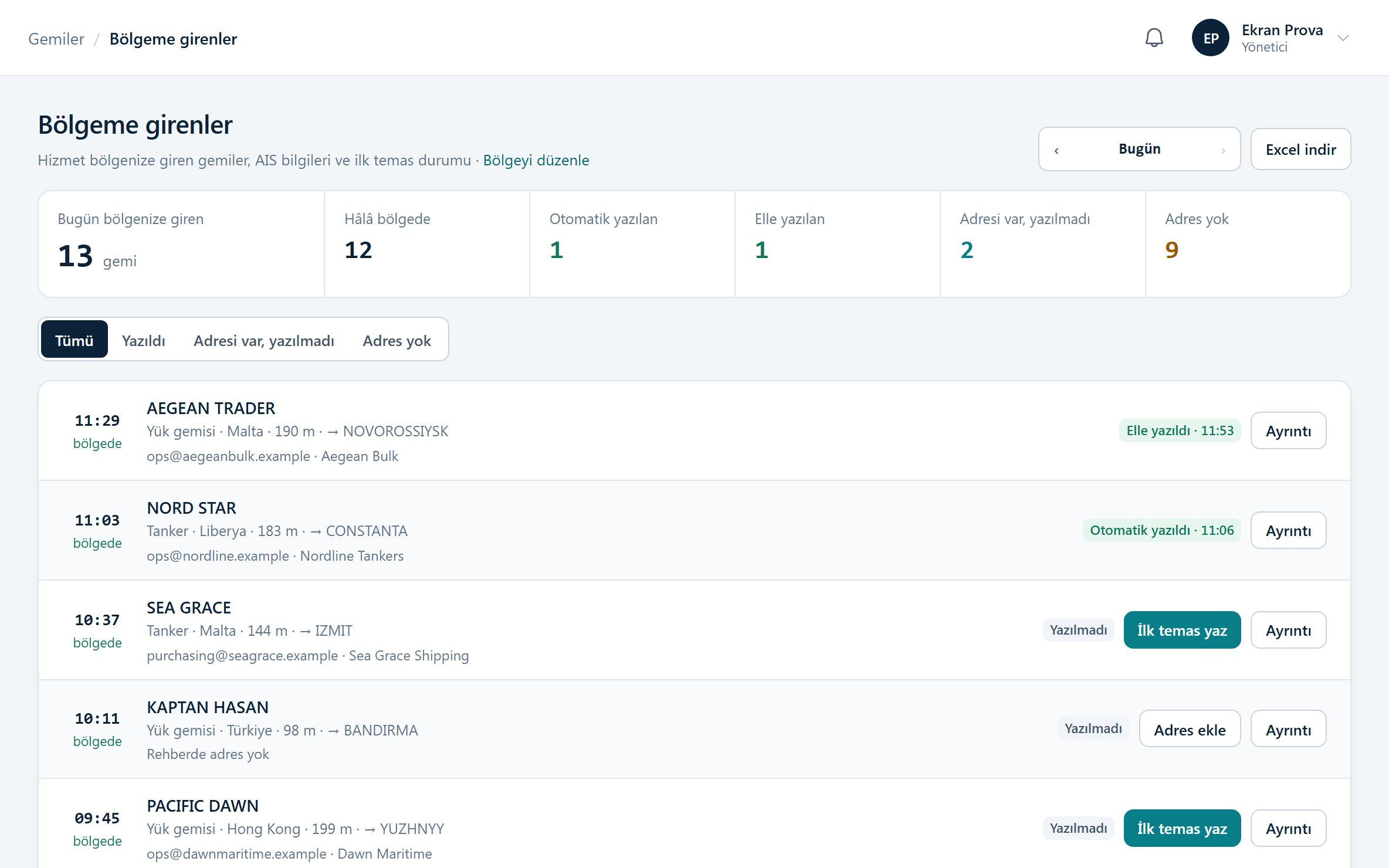Click the AEGEAN TRADER ship name
The height and width of the screenshot is (868, 1389).
[211, 408]
